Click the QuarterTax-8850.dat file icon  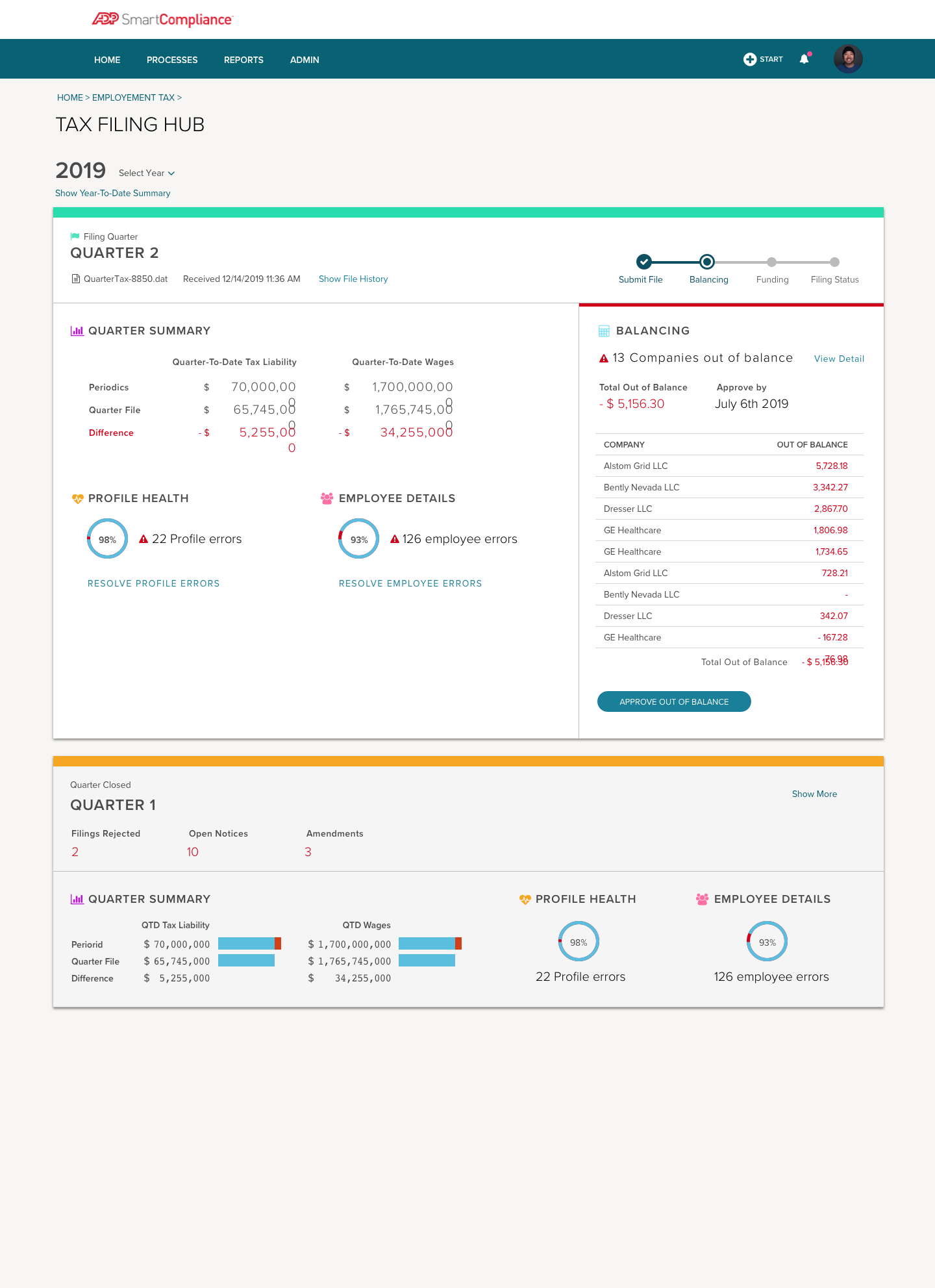[x=75, y=279]
